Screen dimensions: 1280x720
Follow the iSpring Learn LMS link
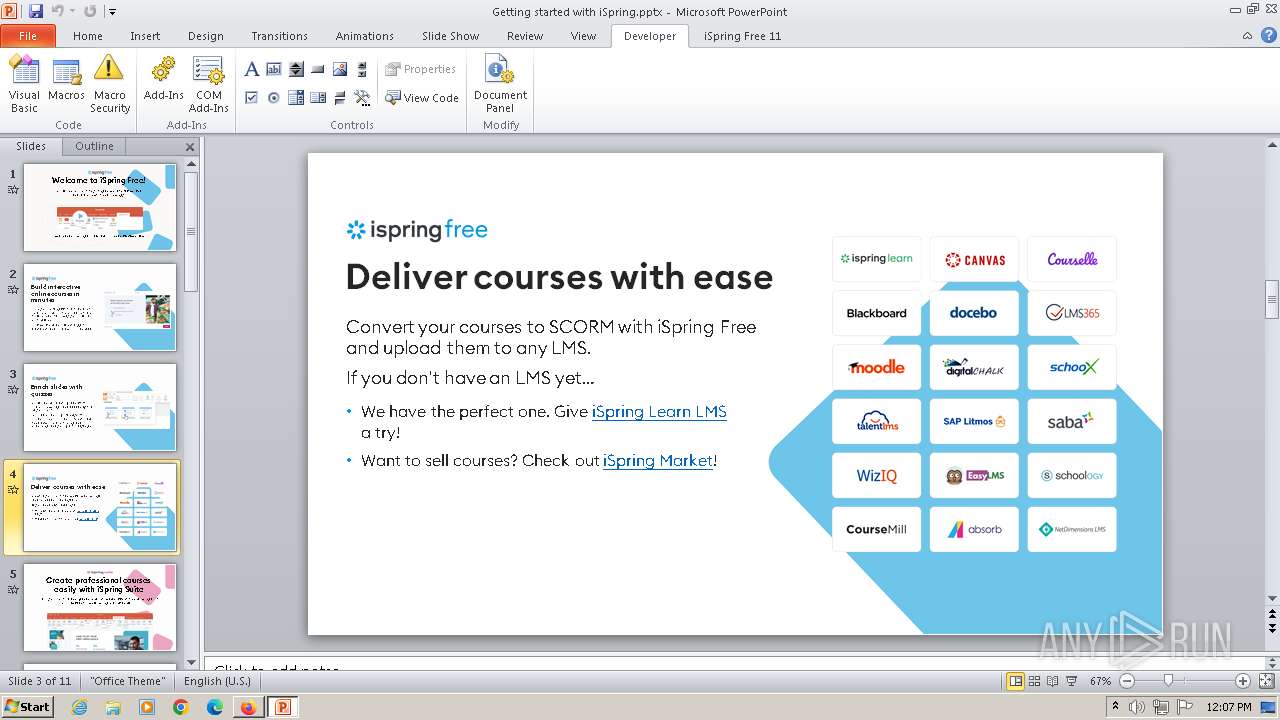(x=659, y=411)
